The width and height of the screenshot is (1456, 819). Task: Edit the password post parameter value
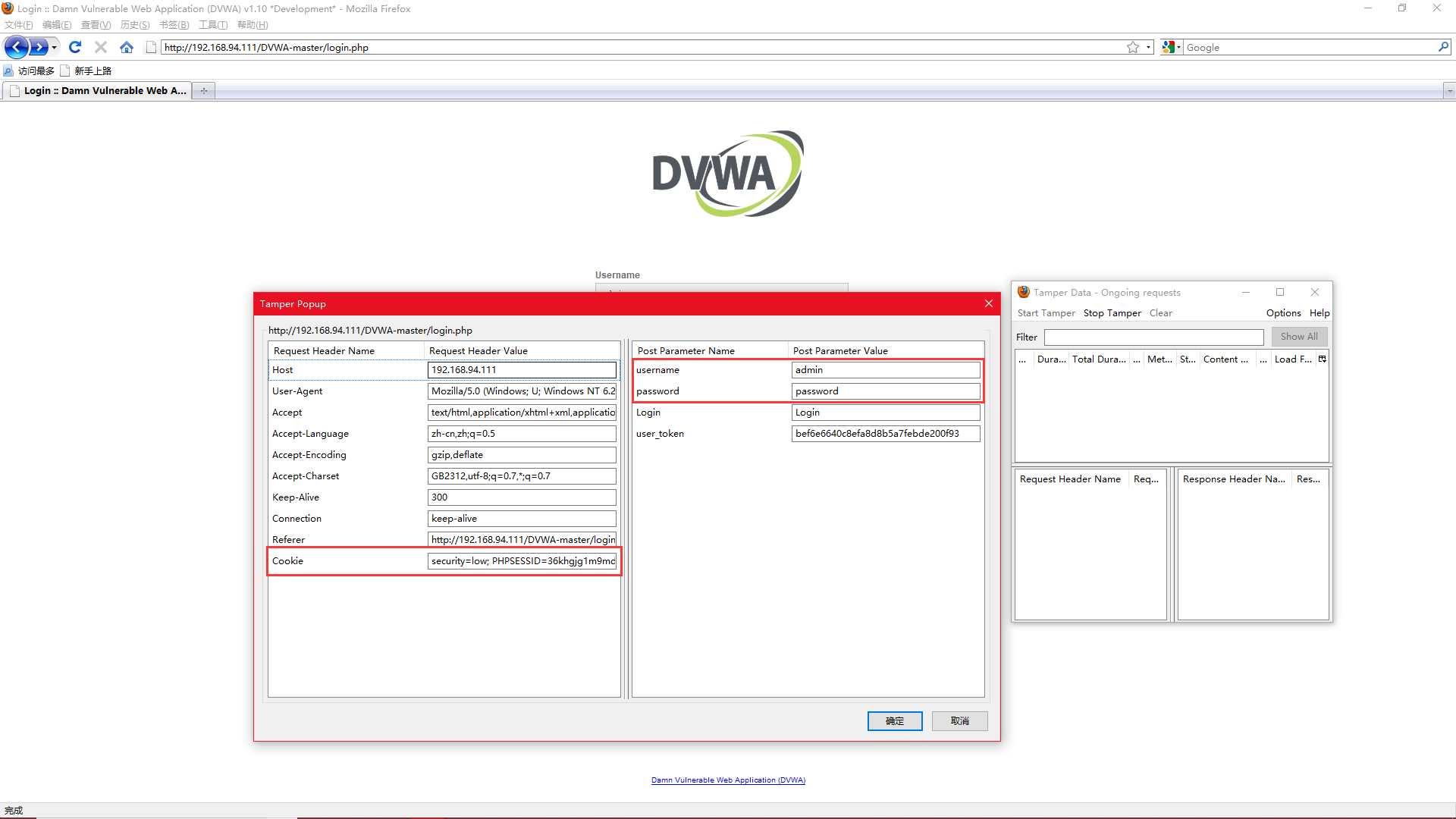click(x=886, y=391)
